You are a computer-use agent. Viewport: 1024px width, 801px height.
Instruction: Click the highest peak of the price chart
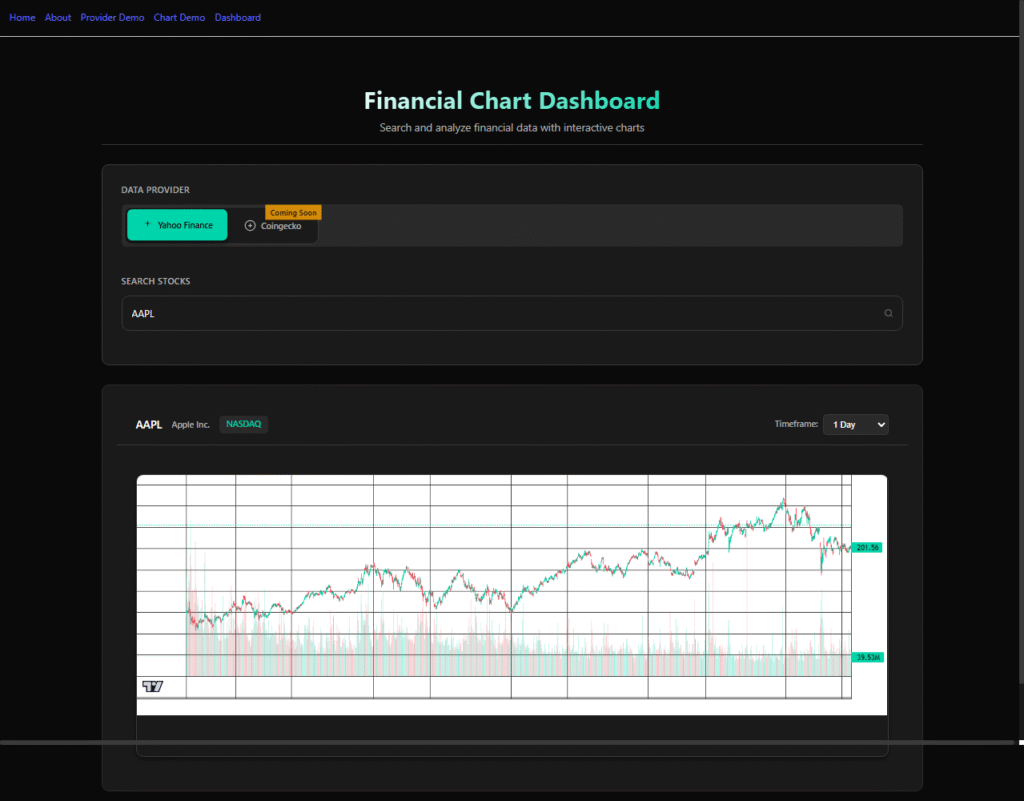pyautogui.click(x=784, y=499)
